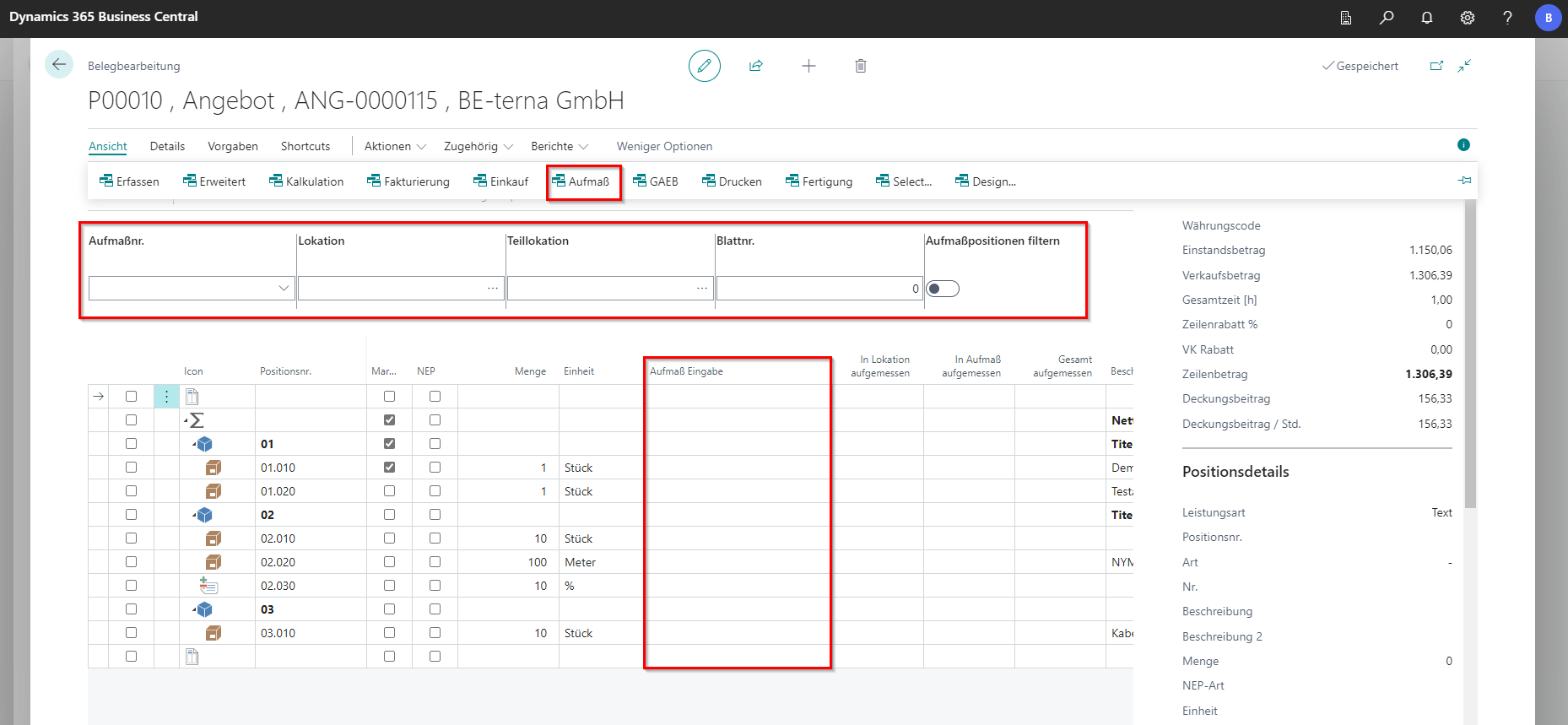Expand the Berichte menu
The image size is (1568, 725).
coord(560,146)
